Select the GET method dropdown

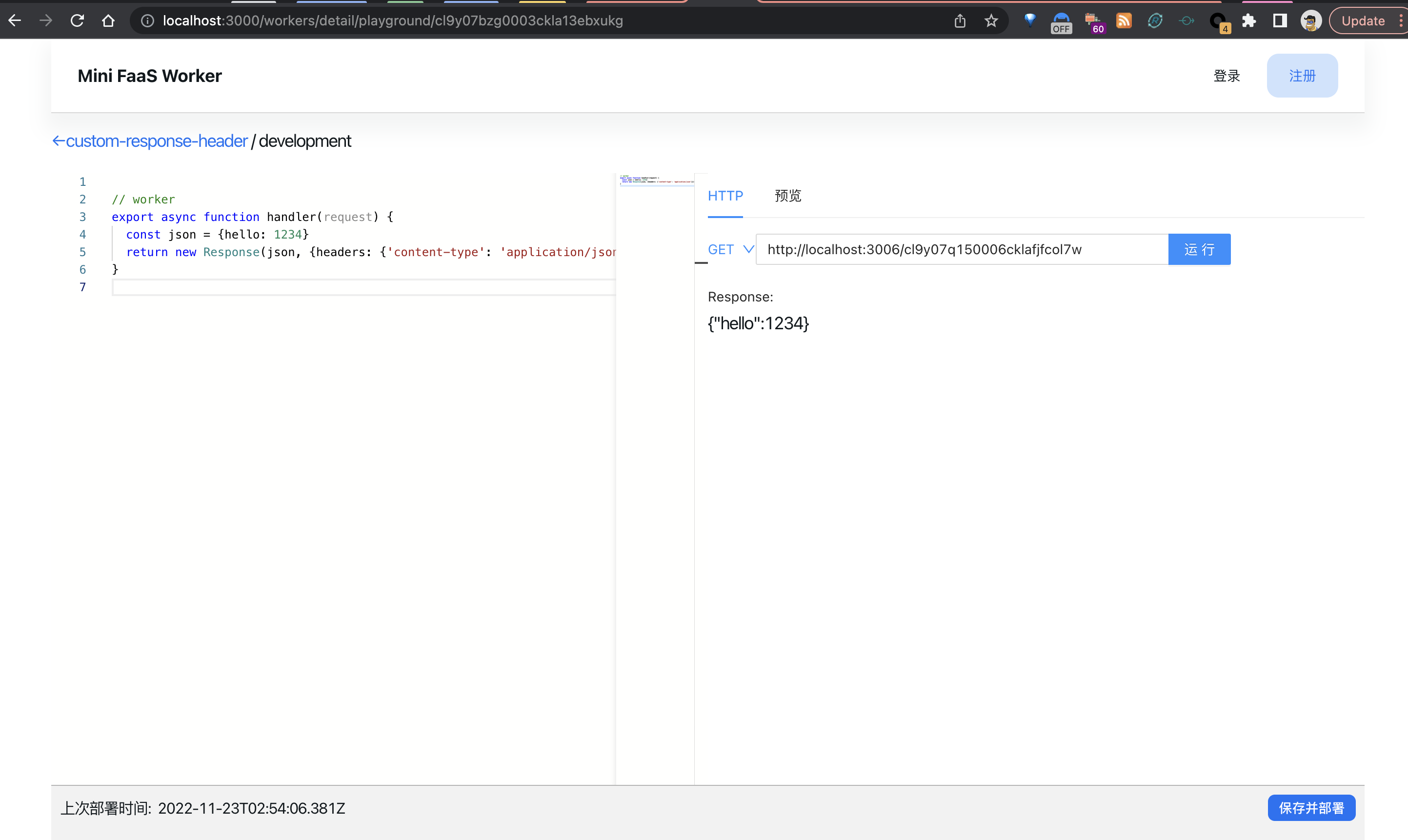729,249
